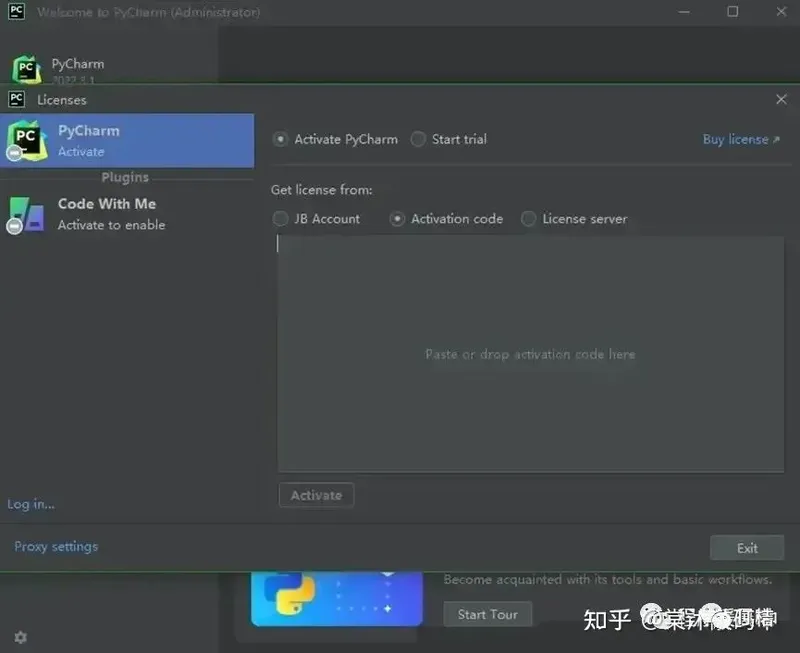Viewport: 800px width, 653px height.
Task: Click the Log in link
Action: click(x=31, y=504)
